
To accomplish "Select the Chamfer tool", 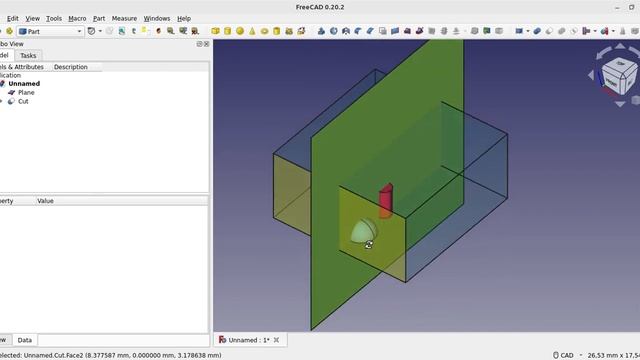I will (370, 31).
